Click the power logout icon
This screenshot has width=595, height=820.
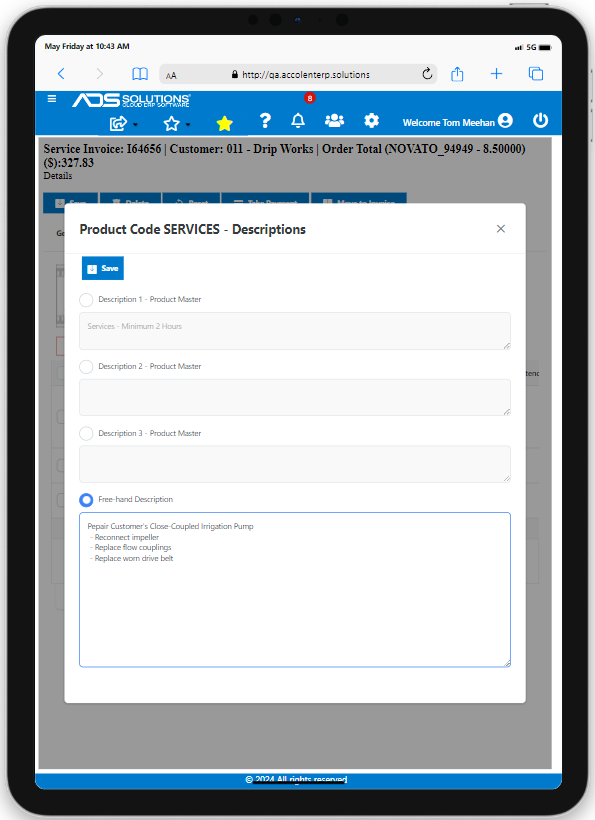point(540,121)
